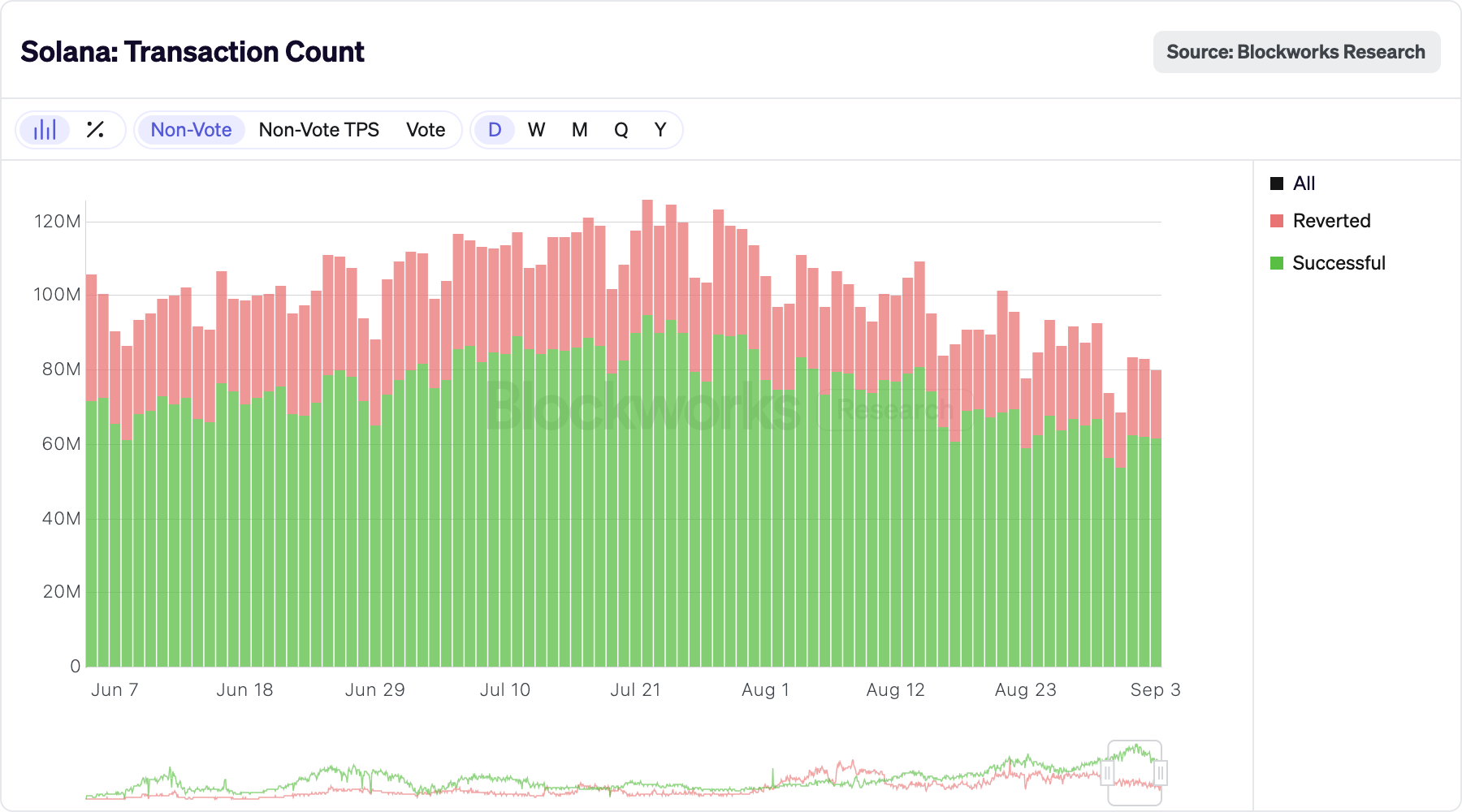Screen dimensions: 1462x812
Task: Switch to monthly view using M
Action: point(579,129)
